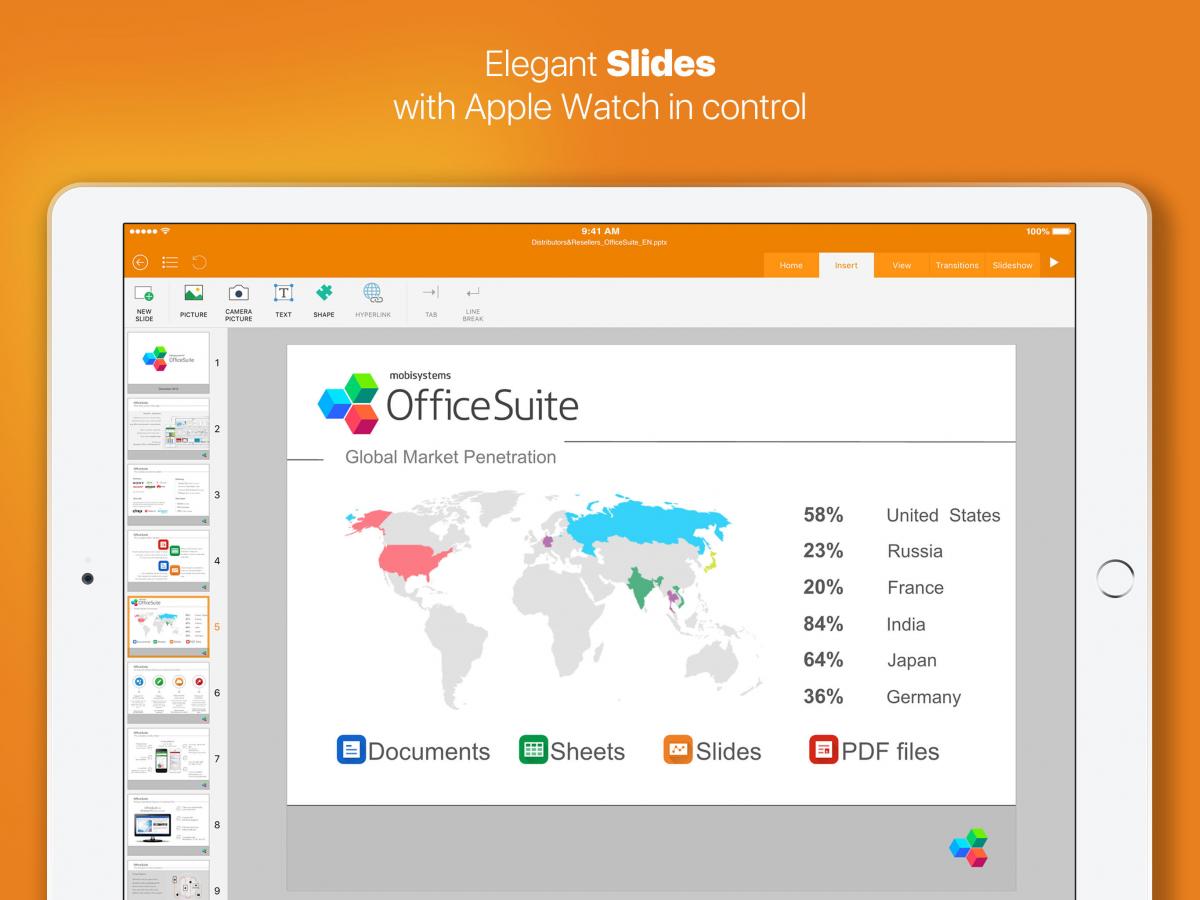Insert a New Slide
The image size is (1200, 900).
point(144,302)
